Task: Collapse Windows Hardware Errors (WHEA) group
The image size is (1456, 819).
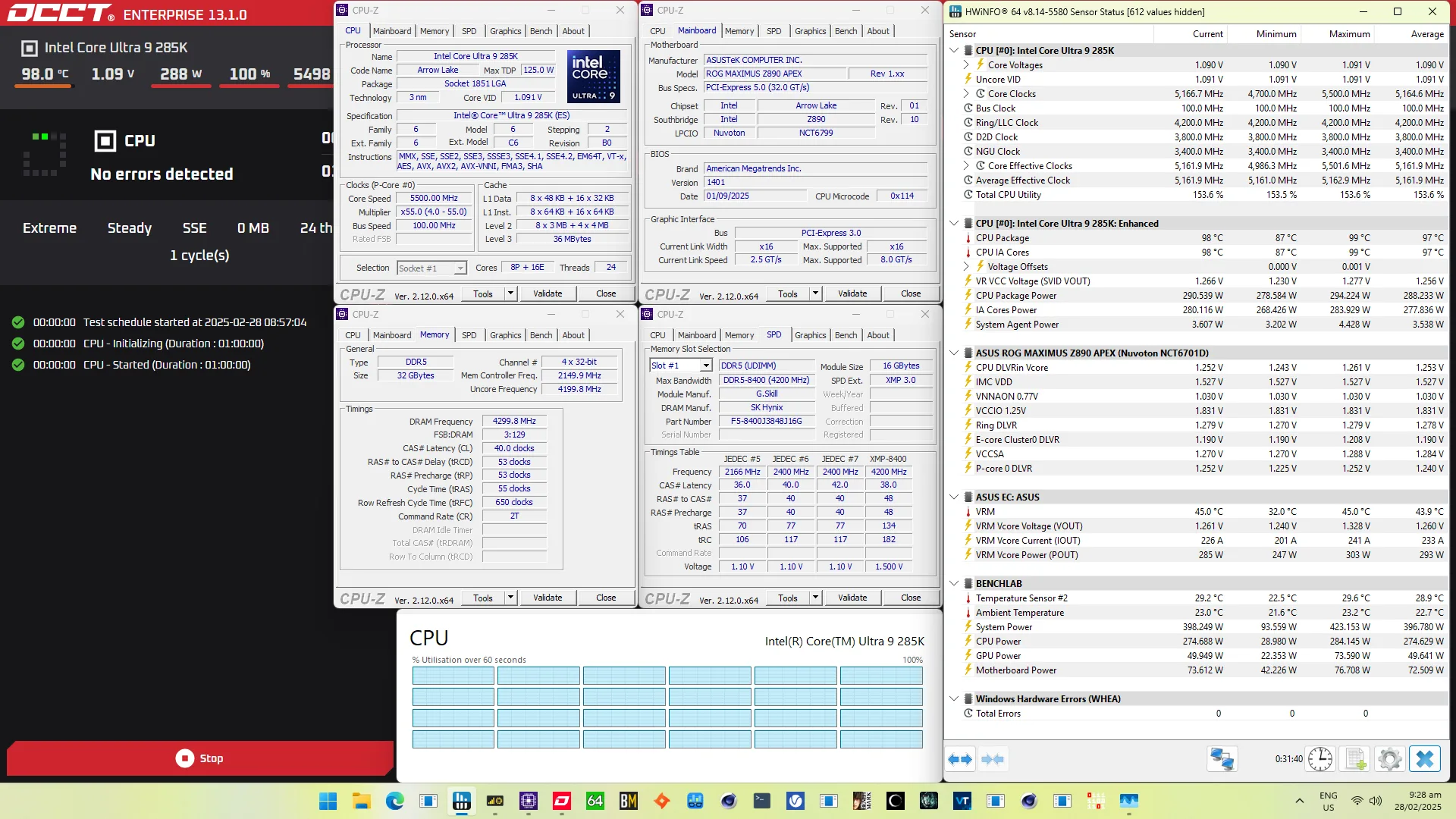Action: click(x=954, y=699)
